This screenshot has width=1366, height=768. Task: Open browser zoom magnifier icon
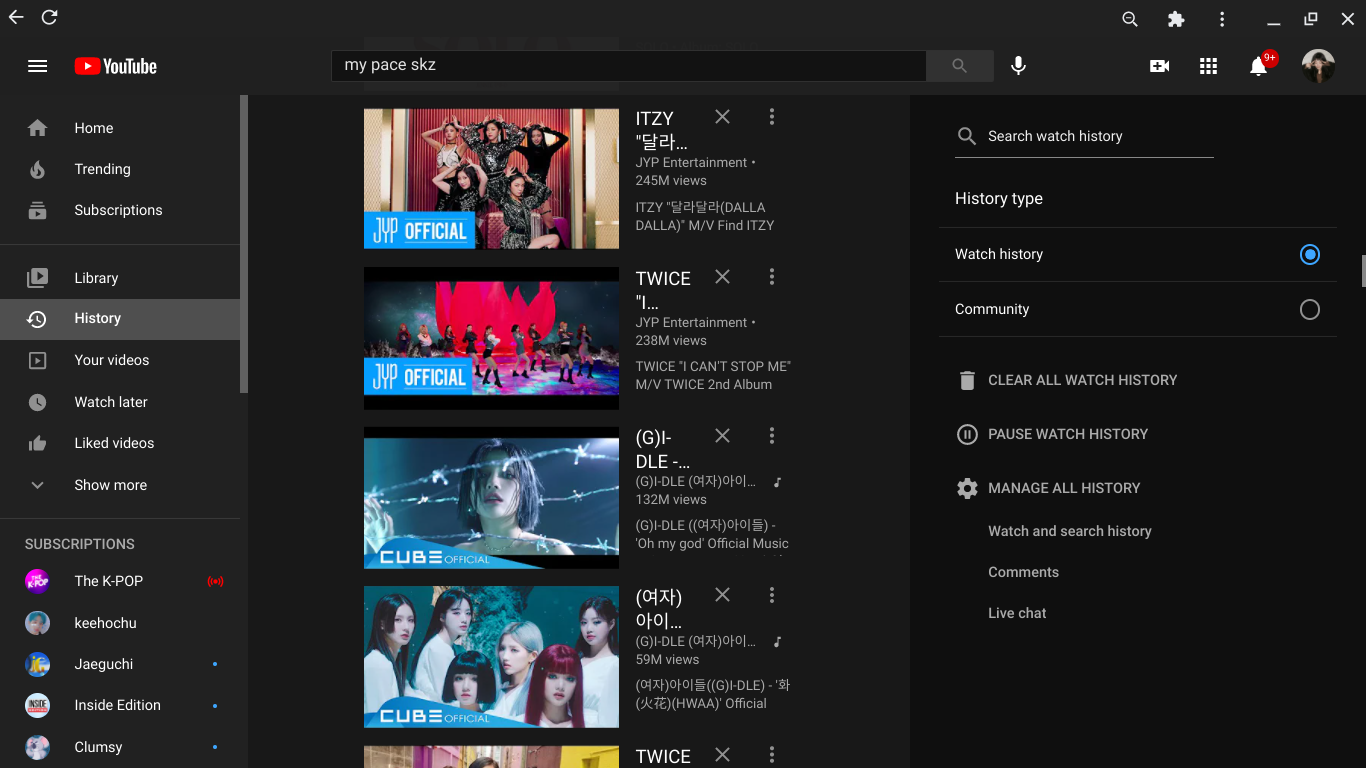tap(1130, 19)
